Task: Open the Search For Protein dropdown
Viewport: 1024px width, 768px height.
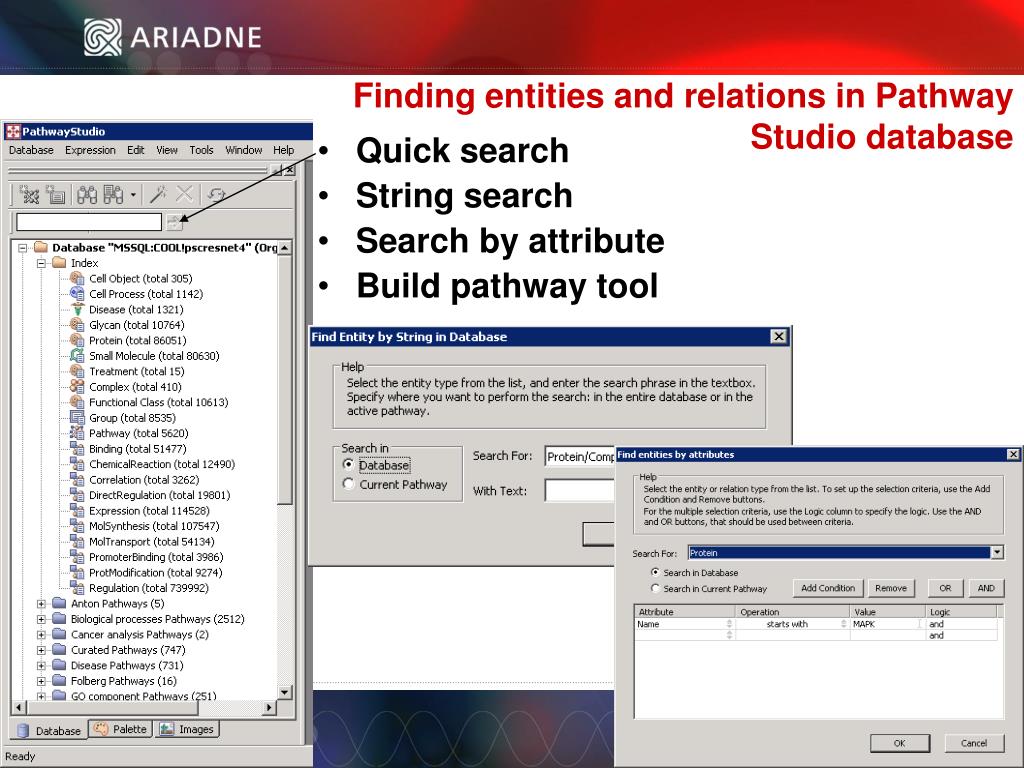Action: 997,552
